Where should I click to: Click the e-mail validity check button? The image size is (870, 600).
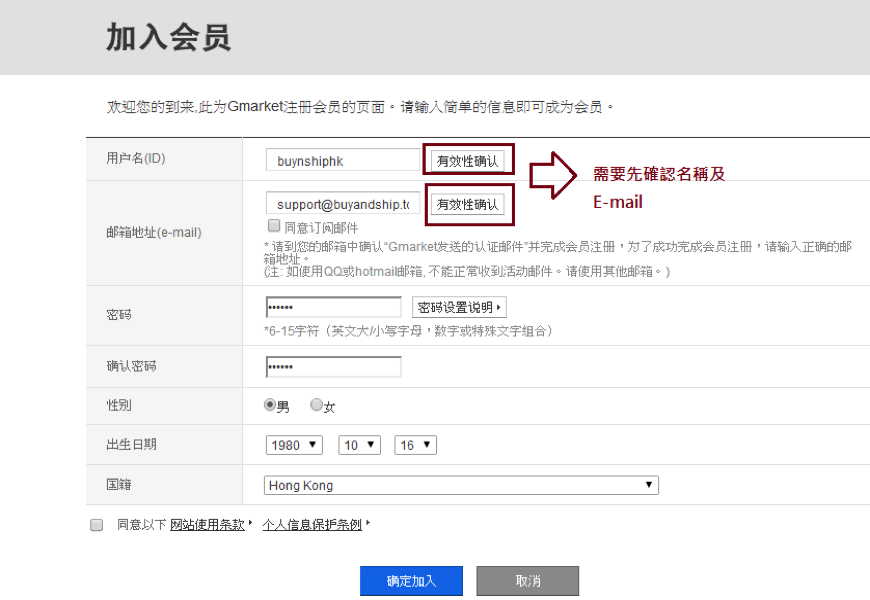(467, 204)
